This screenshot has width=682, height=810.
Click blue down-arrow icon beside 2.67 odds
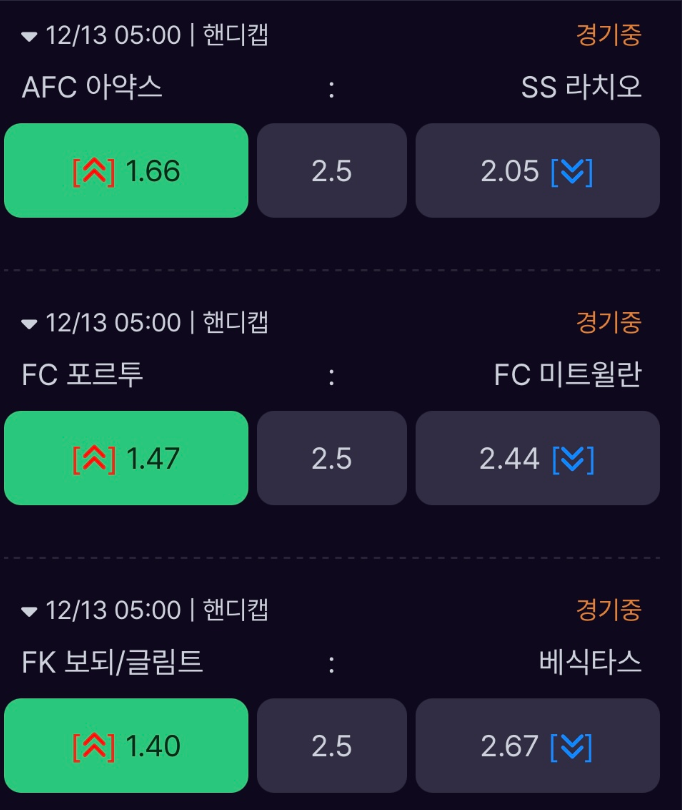[571, 746]
